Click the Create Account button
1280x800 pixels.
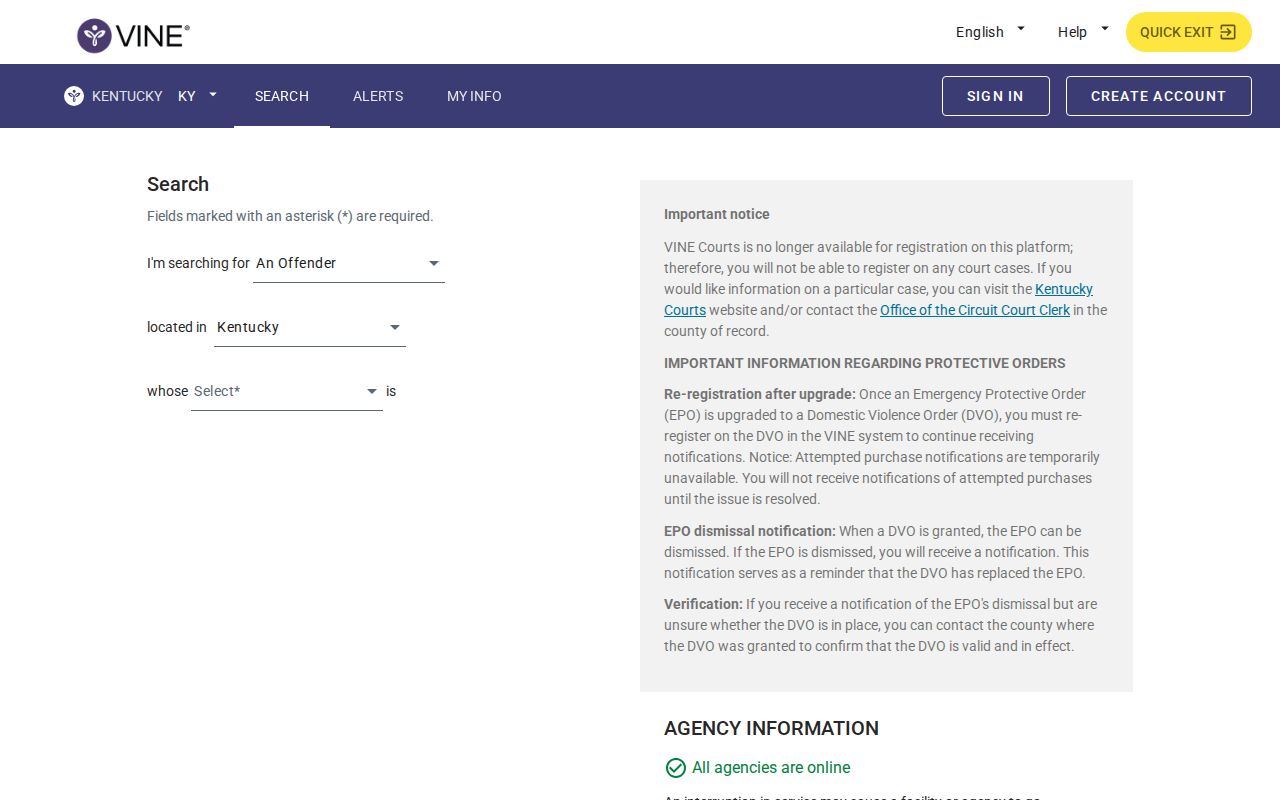tap(1159, 96)
